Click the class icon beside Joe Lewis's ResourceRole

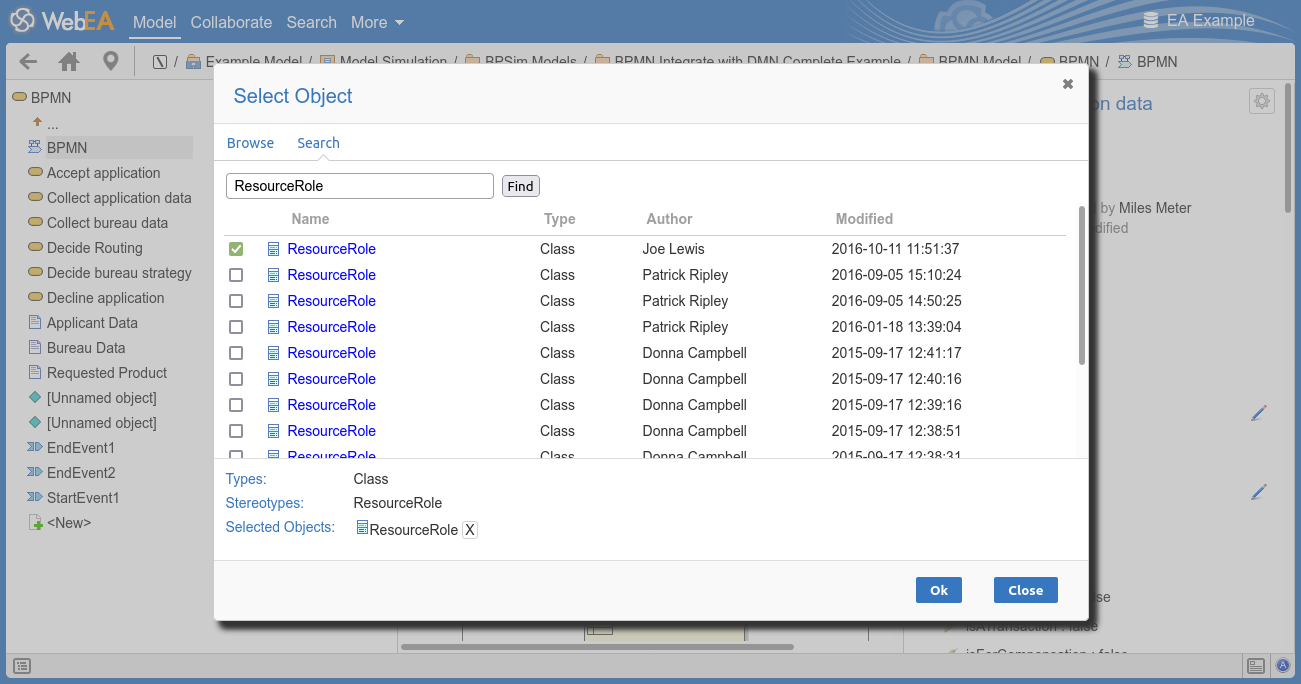(273, 249)
